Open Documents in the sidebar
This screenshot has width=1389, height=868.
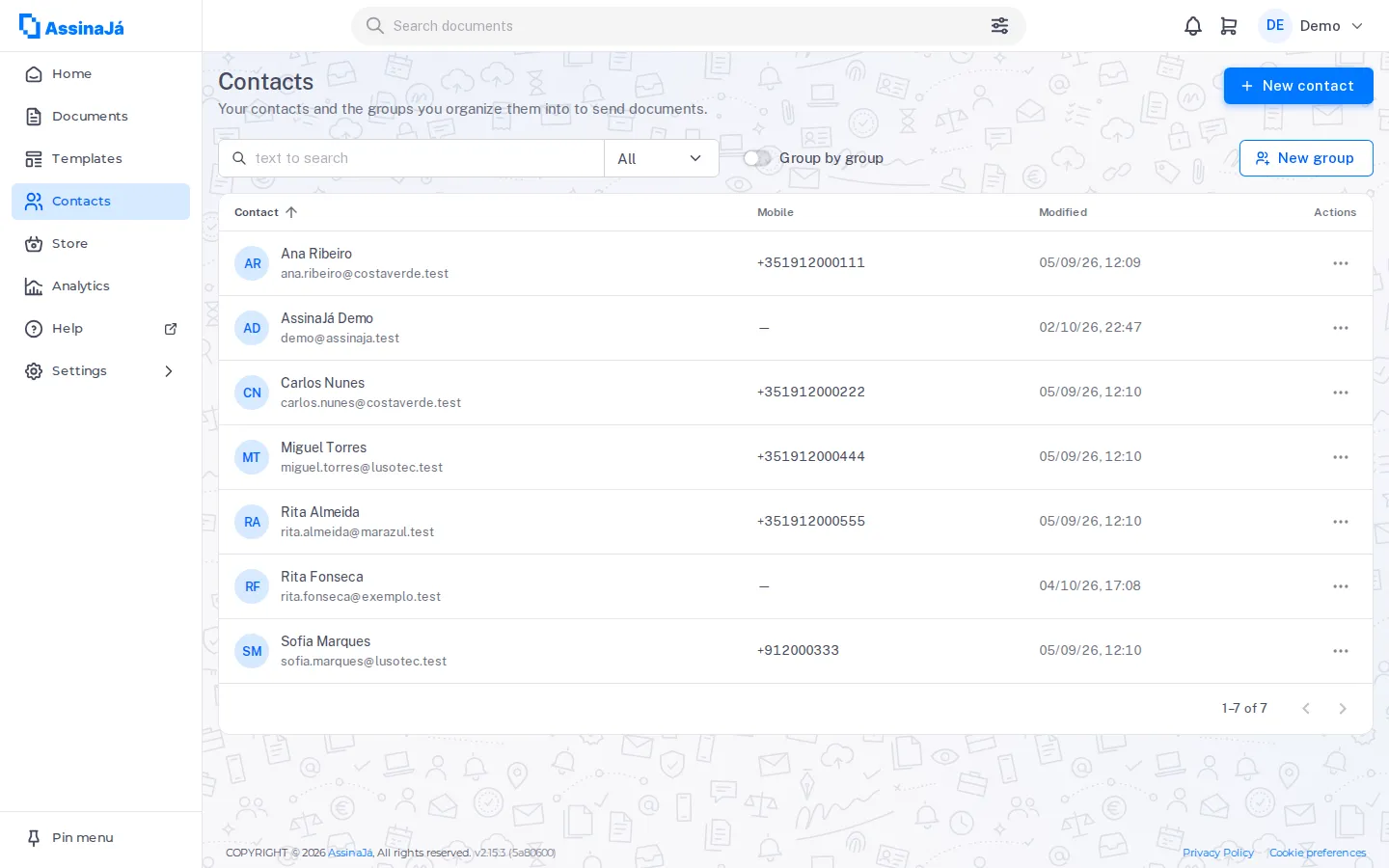click(100, 117)
